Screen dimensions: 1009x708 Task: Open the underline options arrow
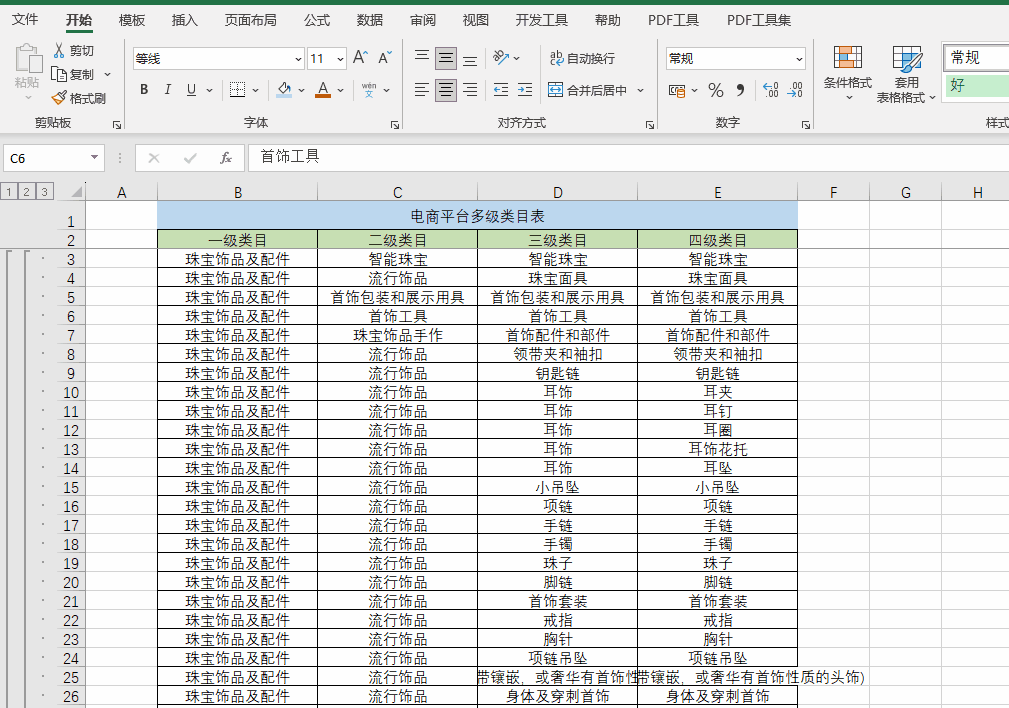(209, 90)
